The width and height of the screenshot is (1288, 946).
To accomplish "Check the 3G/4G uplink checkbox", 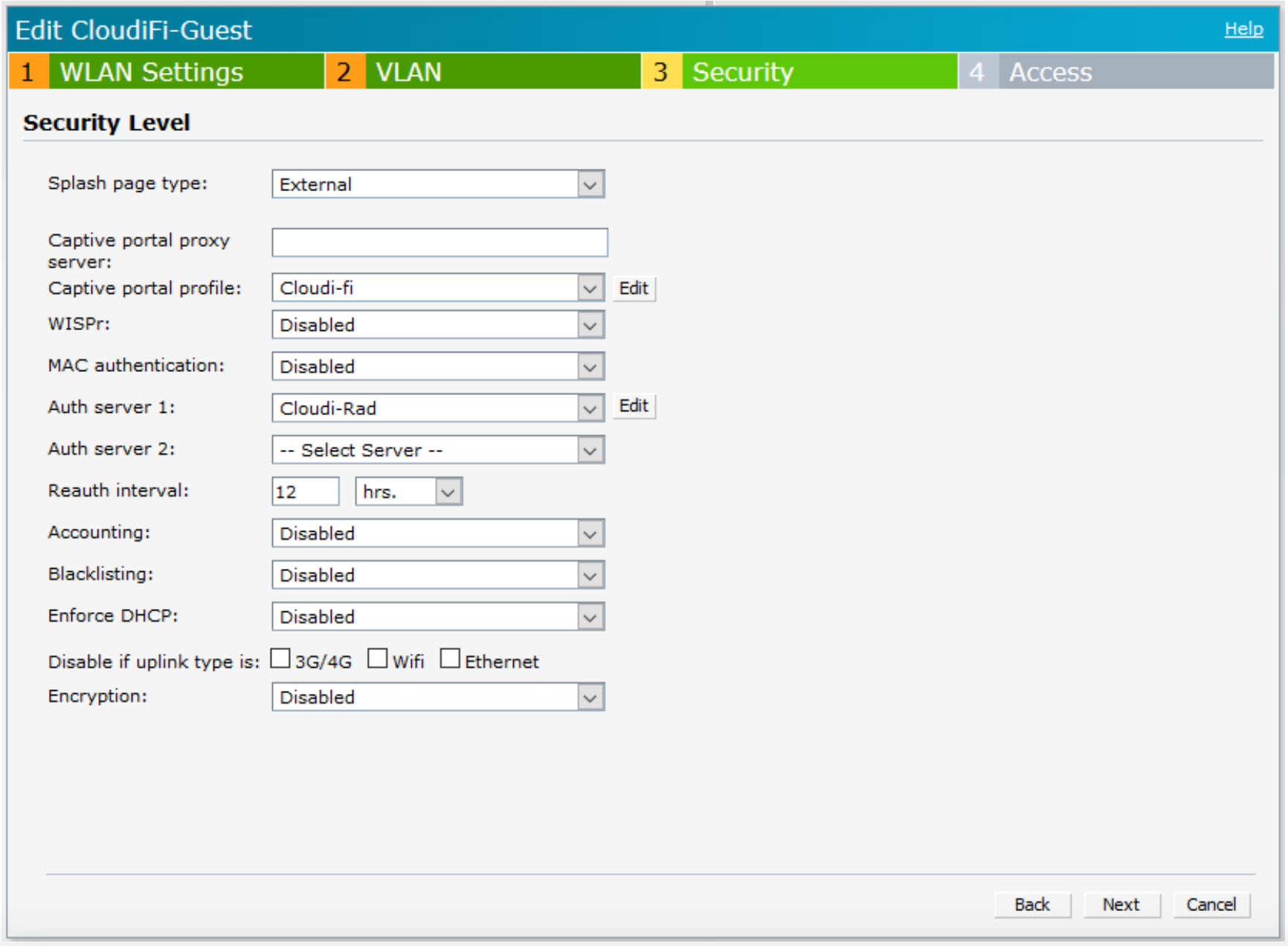I will [280, 657].
